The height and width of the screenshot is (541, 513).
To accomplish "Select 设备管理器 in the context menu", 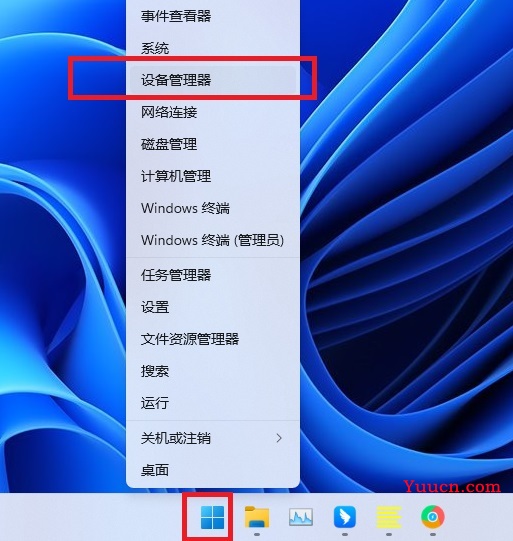I will (213, 80).
